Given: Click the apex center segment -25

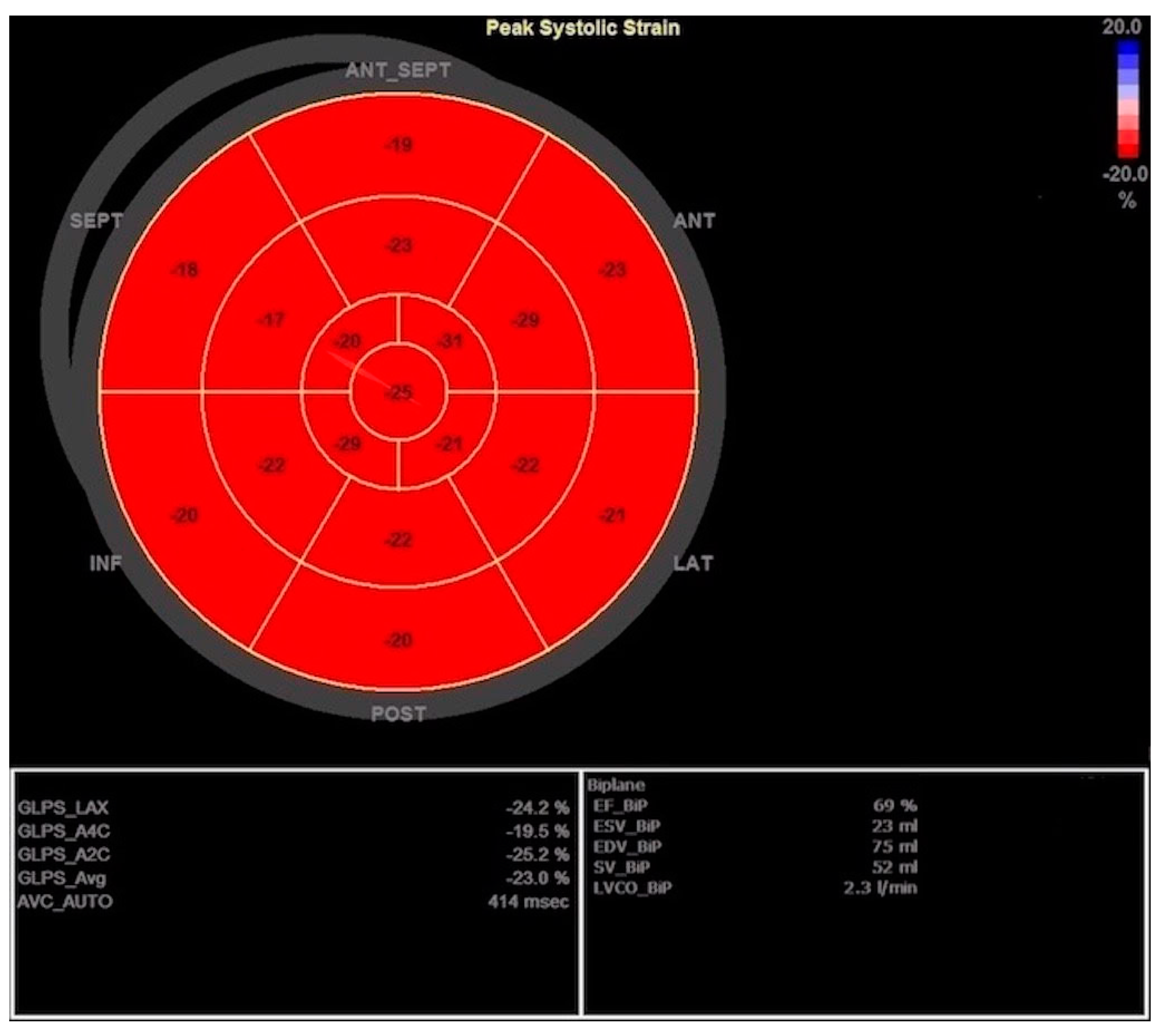Looking at the screenshot, I should [399, 392].
